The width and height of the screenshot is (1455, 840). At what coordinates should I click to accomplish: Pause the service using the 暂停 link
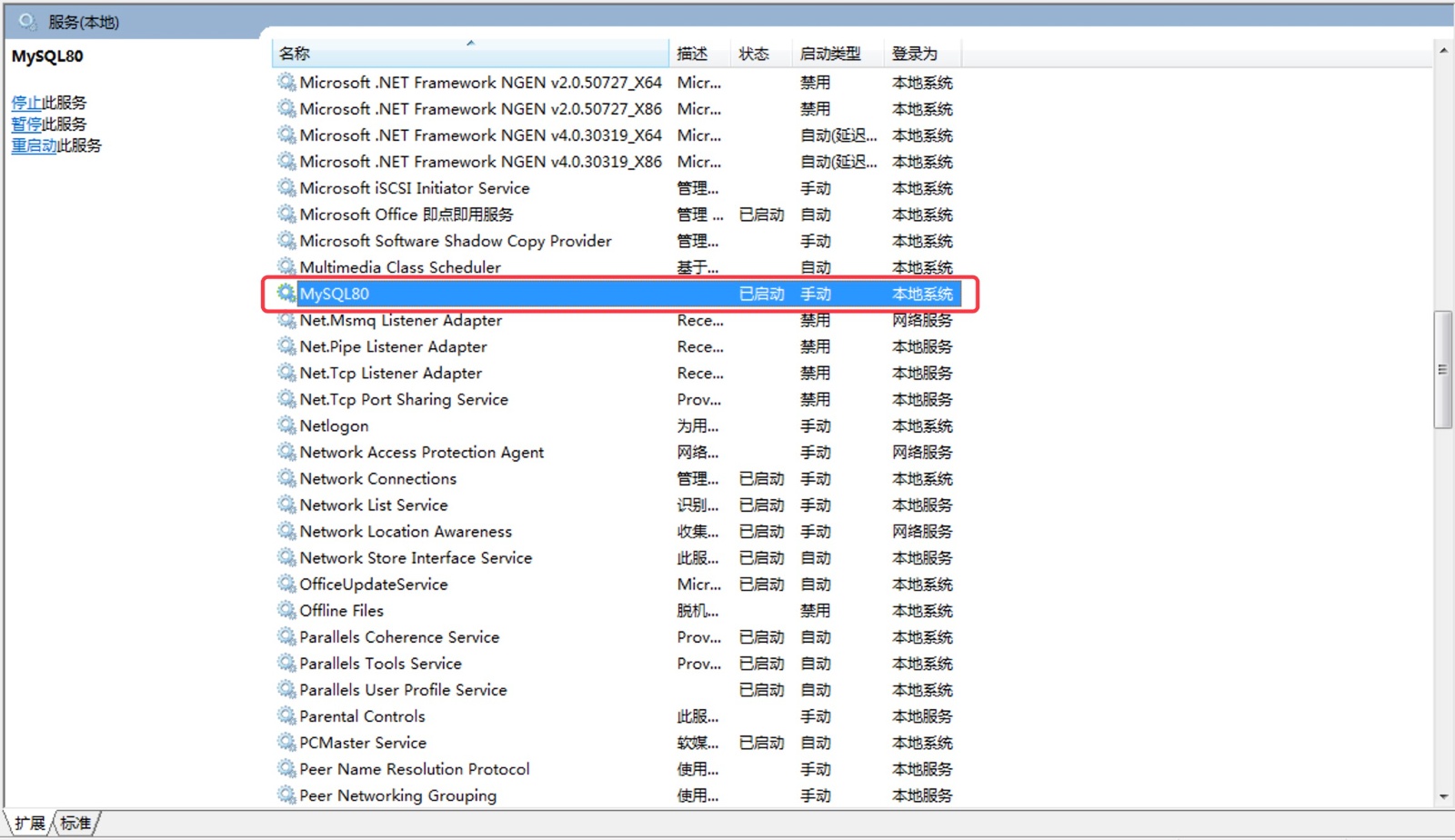coord(25,125)
